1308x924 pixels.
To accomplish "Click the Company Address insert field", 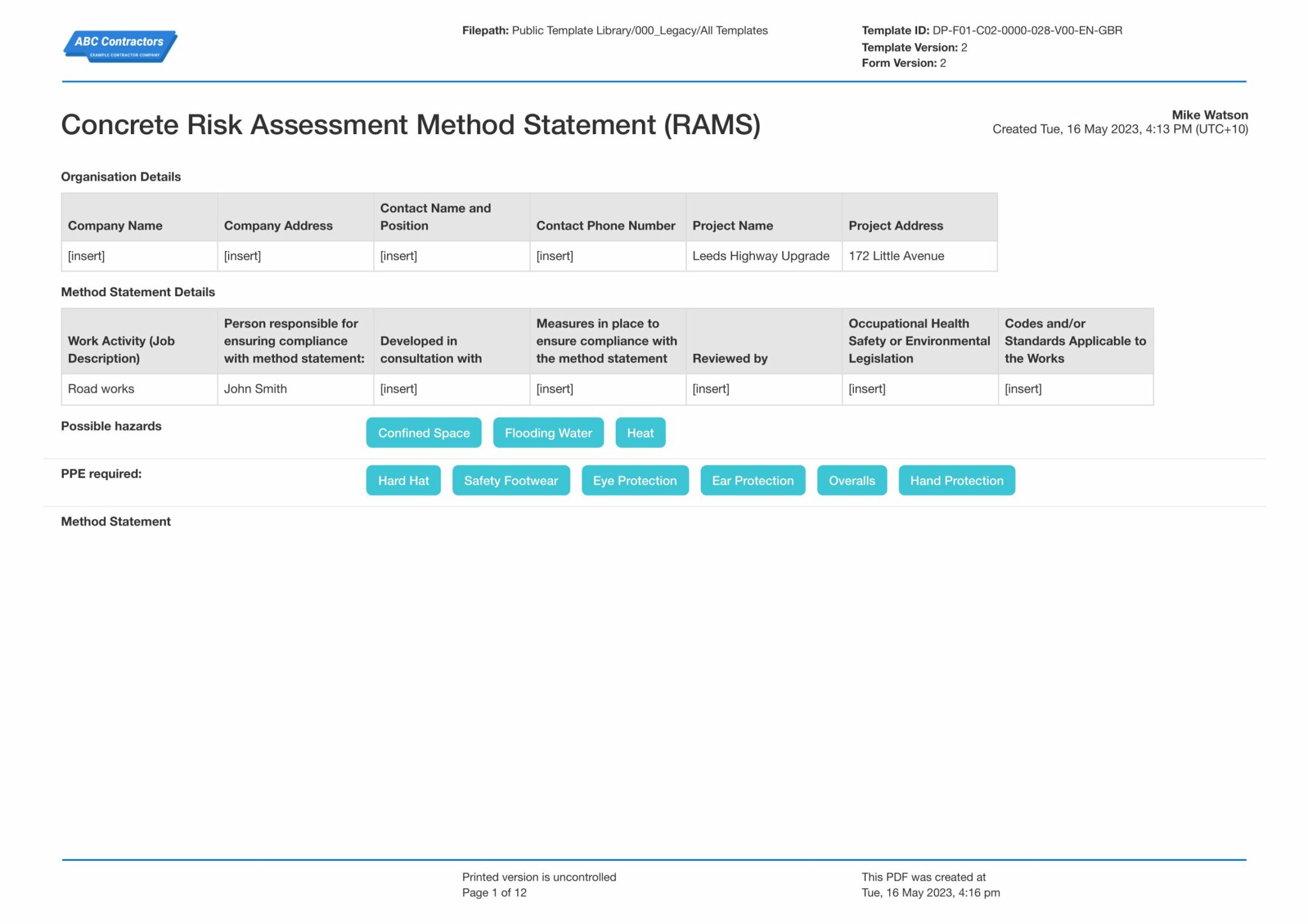I will click(243, 255).
